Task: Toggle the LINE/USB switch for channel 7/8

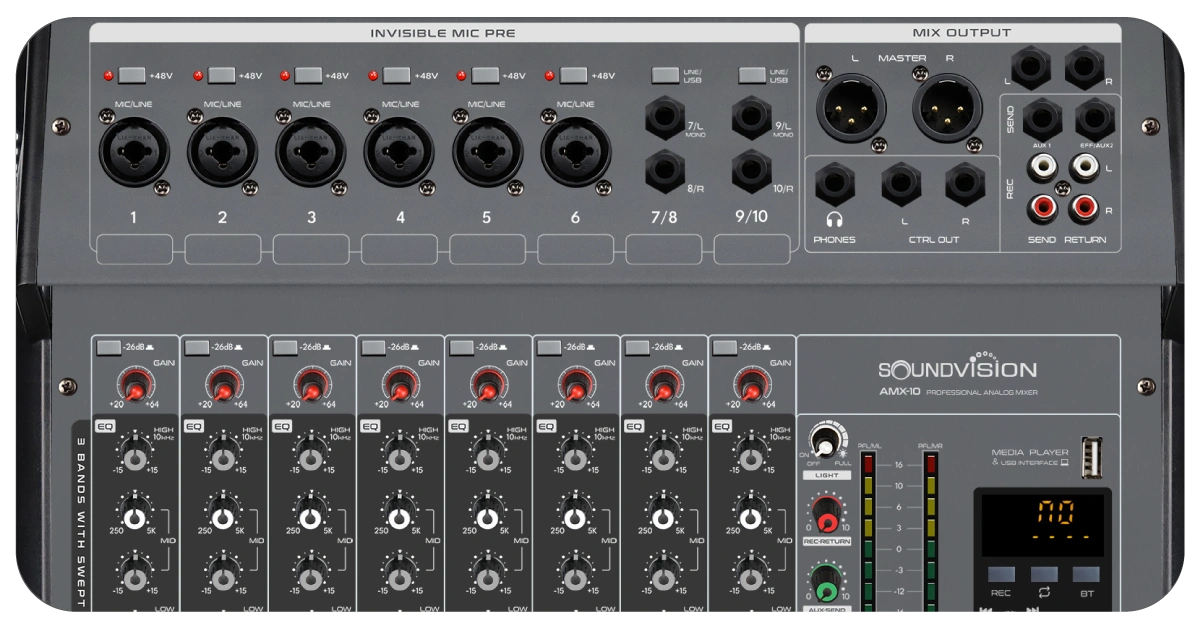Action: [666, 74]
